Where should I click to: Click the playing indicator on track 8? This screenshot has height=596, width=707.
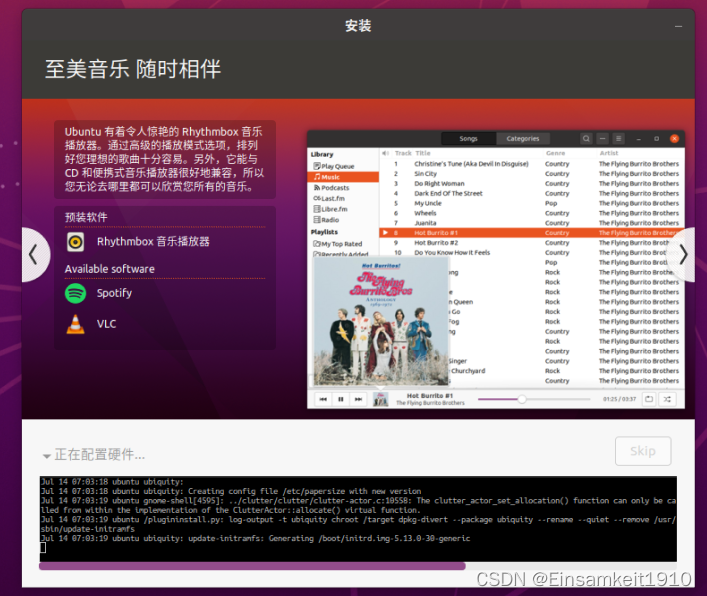(385, 233)
